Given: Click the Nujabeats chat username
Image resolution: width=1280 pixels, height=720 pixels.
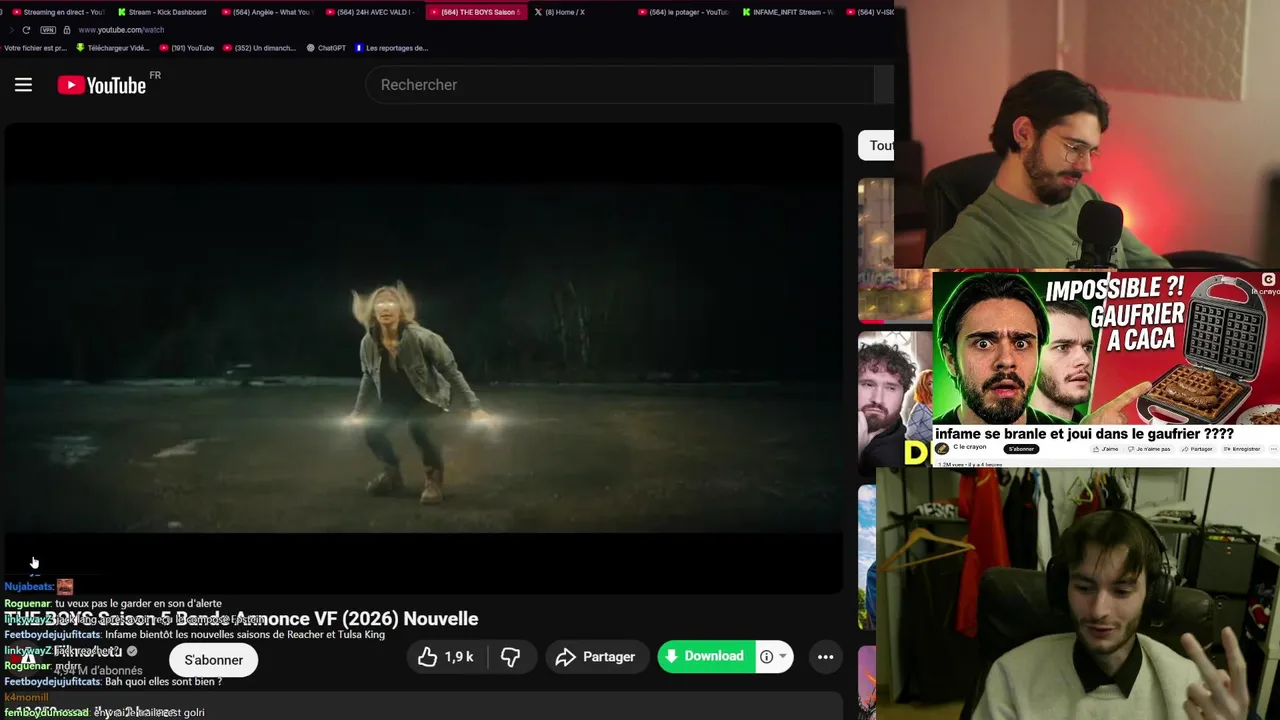Looking at the screenshot, I should [28, 587].
